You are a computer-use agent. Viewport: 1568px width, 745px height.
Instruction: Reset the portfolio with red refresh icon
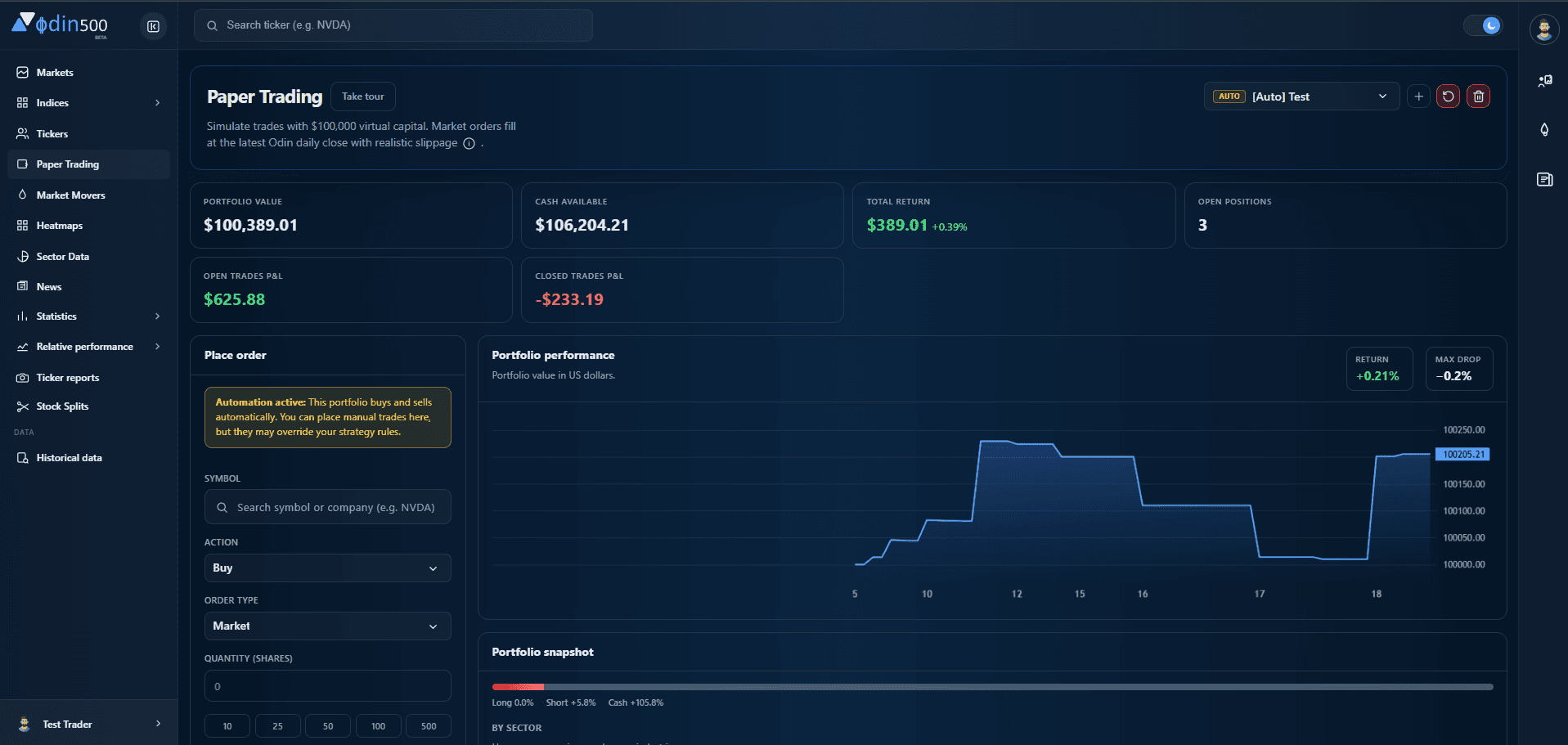click(1448, 96)
